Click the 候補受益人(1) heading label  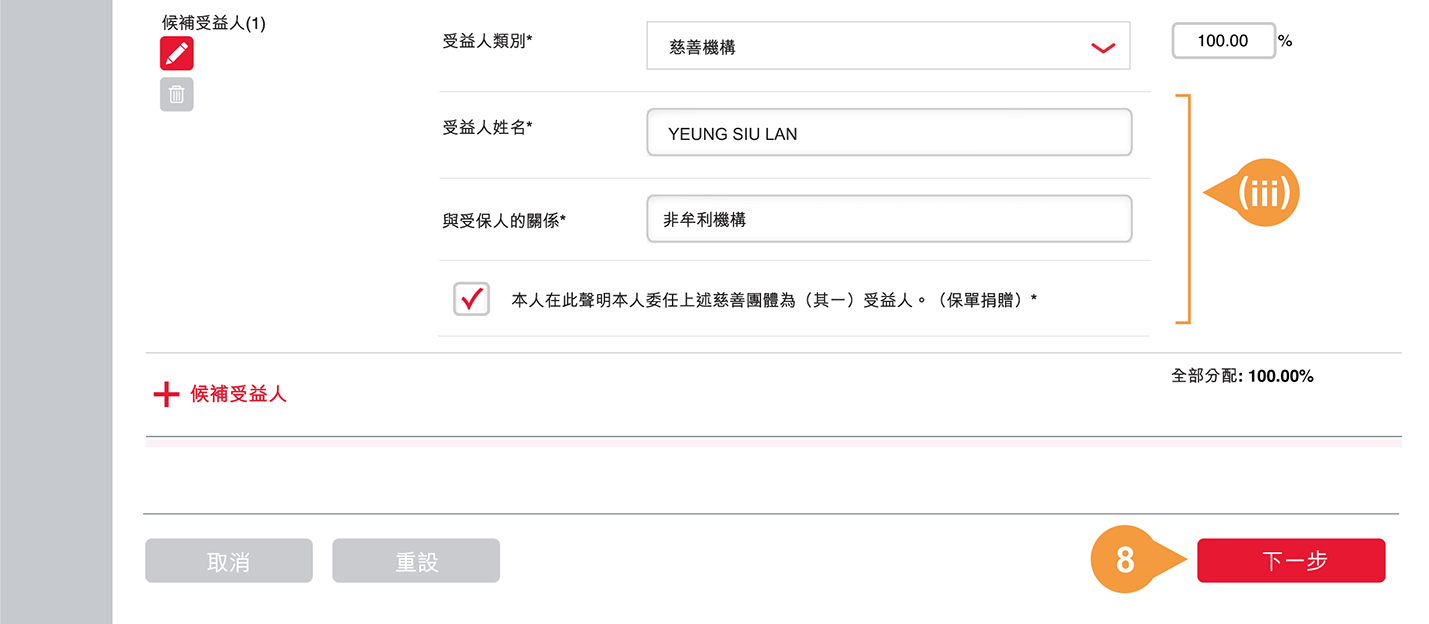click(214, 23)
